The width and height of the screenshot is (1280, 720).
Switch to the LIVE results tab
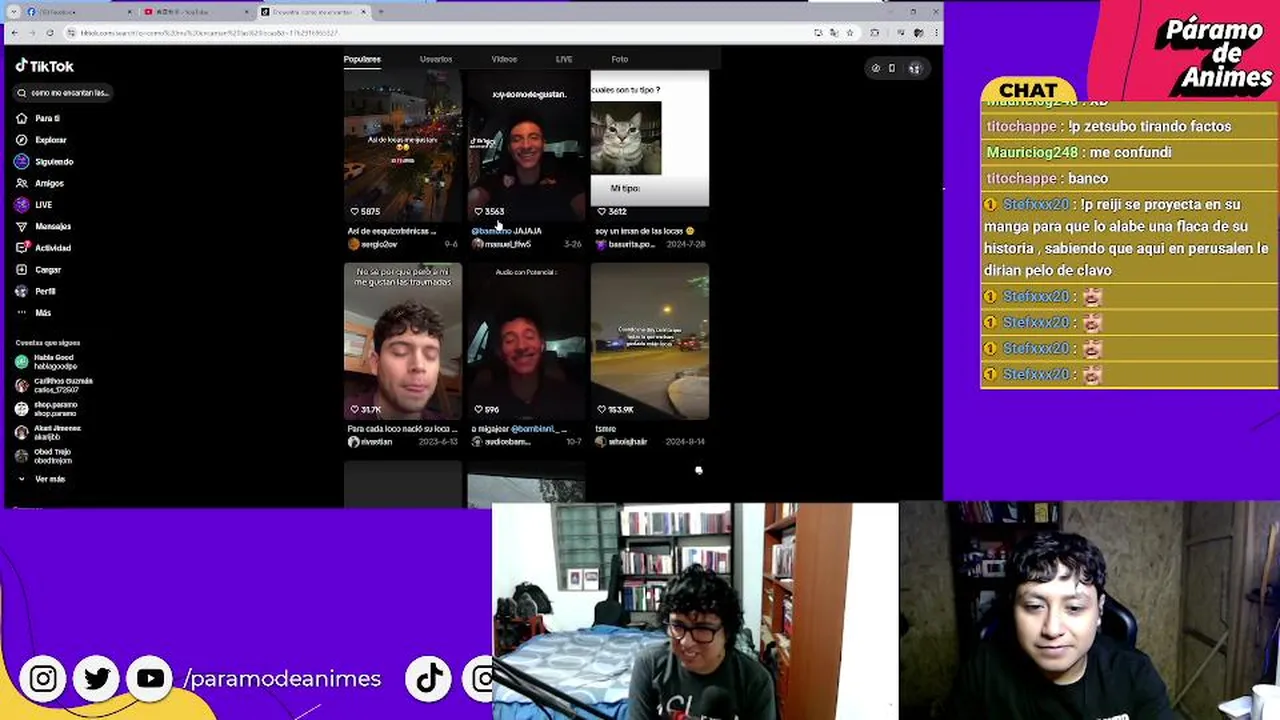pos(564,59)
